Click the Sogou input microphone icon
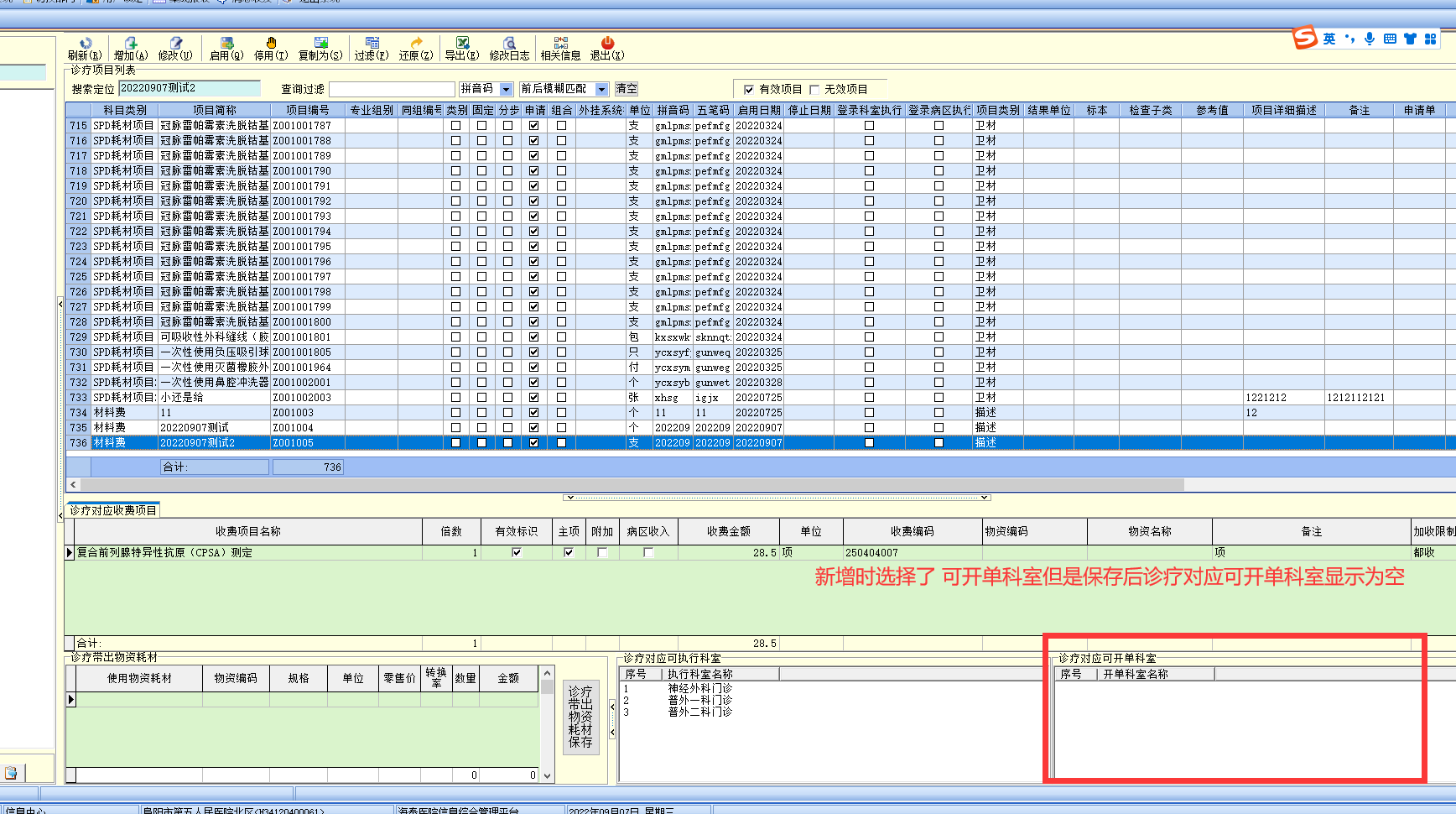 point(1369,39)
